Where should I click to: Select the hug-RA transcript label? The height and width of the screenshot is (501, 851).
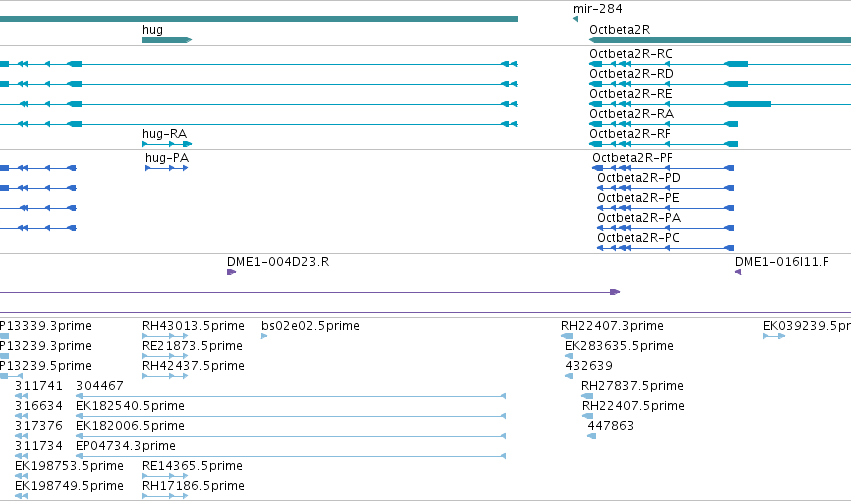(164, 134)
